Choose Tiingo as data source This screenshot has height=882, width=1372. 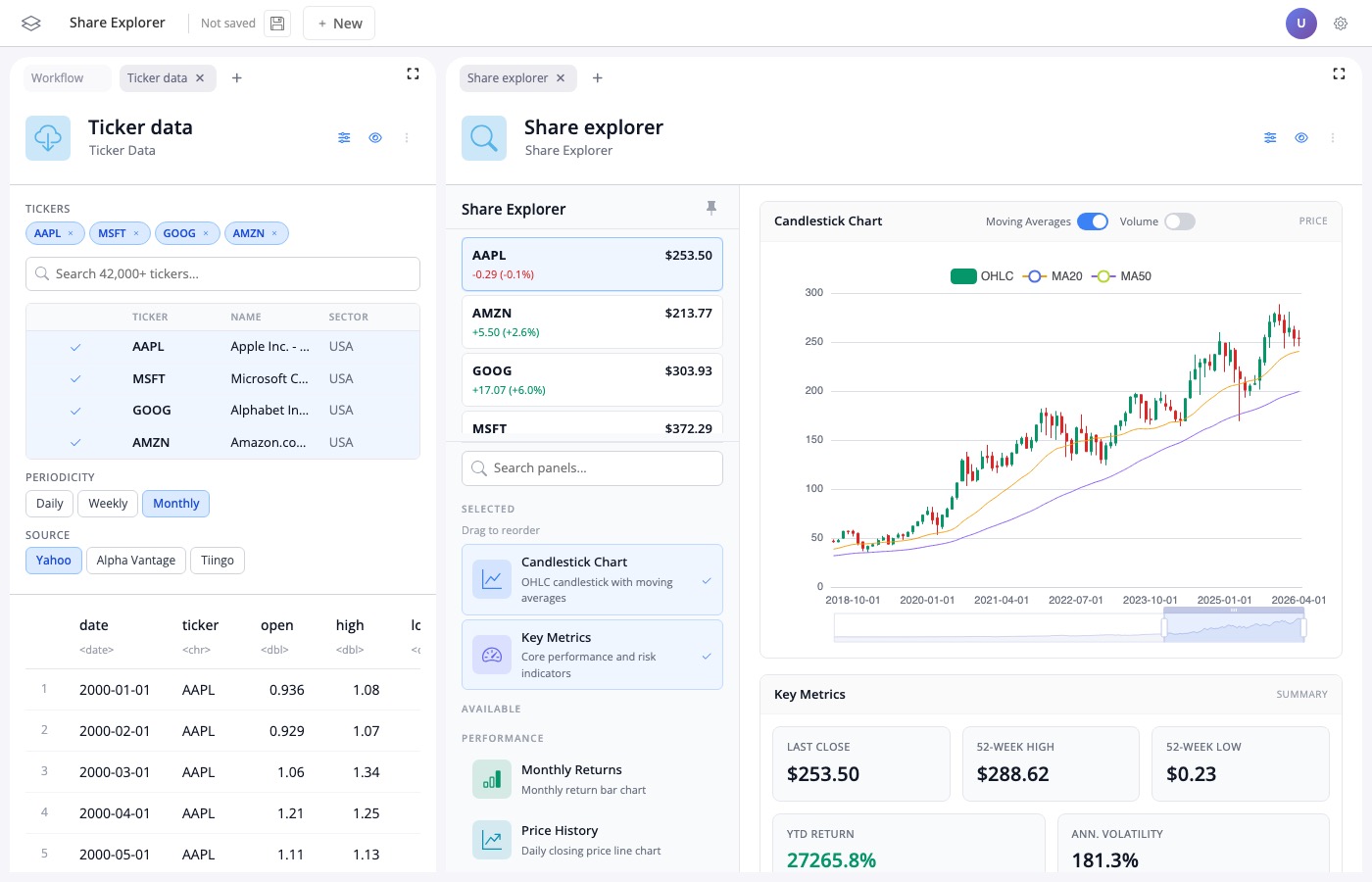(218, 561)
